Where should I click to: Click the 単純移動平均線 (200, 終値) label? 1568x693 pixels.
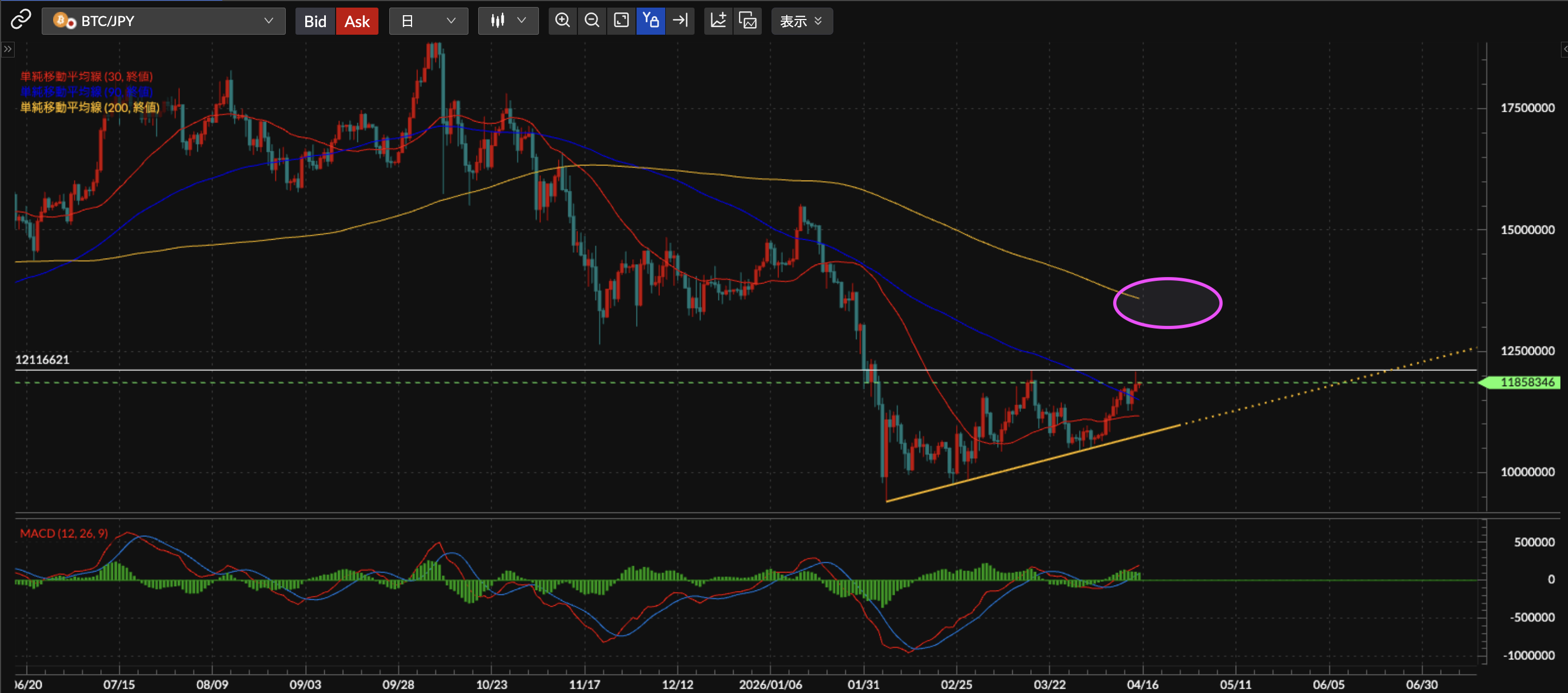89,108
